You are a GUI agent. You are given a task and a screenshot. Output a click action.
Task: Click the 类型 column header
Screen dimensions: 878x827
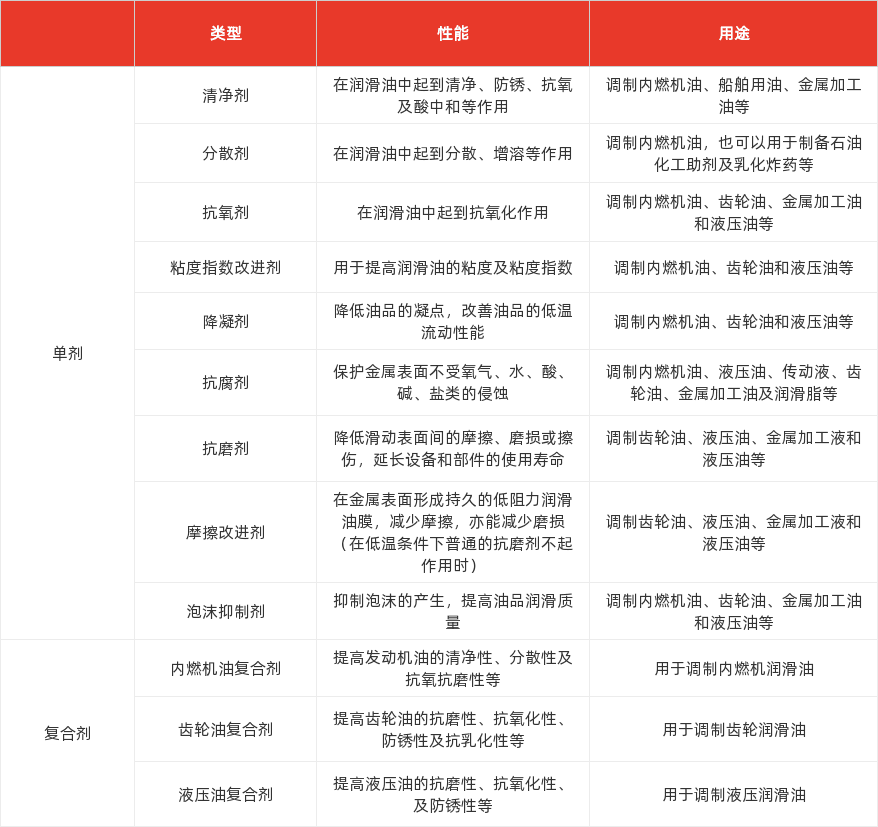pyautogui.click(x=226, y=34)
